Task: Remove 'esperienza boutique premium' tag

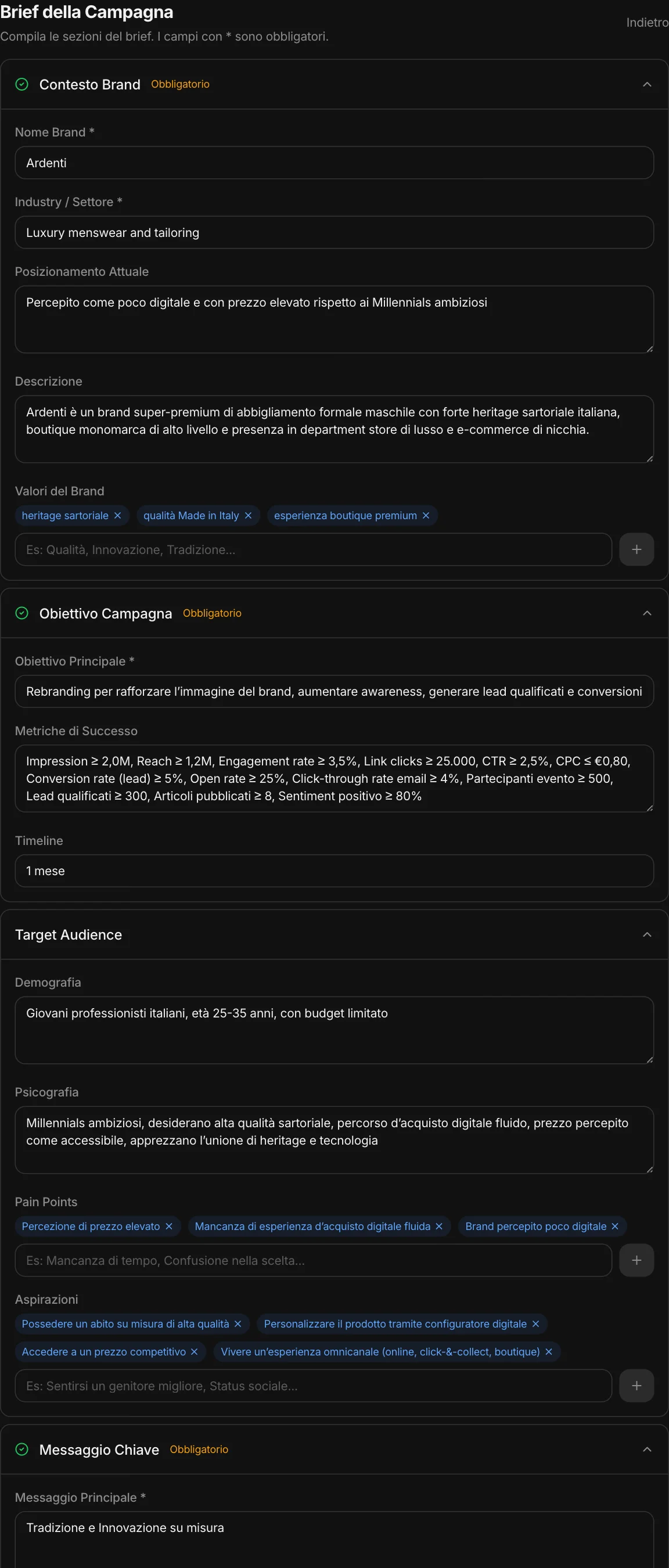Action: coord(426,516)
